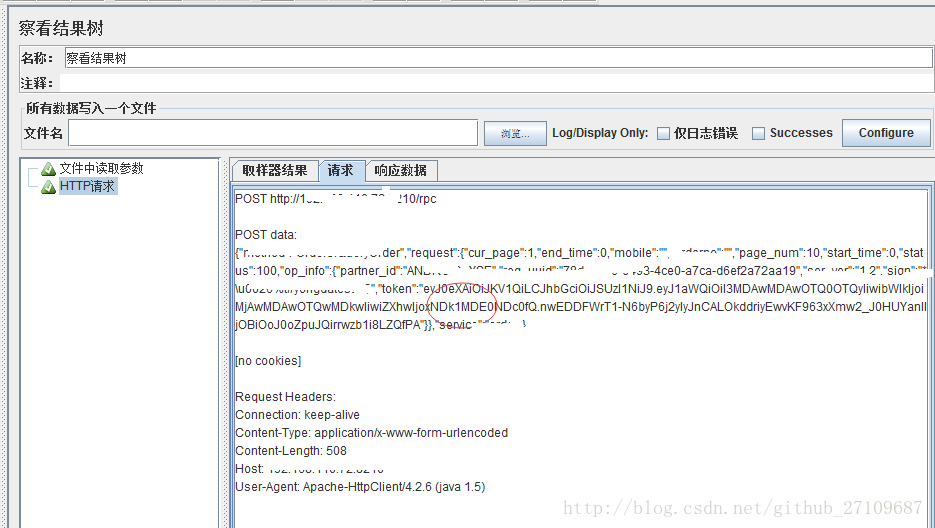Click into the 名称 field containing 察看结果树

(499, 58)
